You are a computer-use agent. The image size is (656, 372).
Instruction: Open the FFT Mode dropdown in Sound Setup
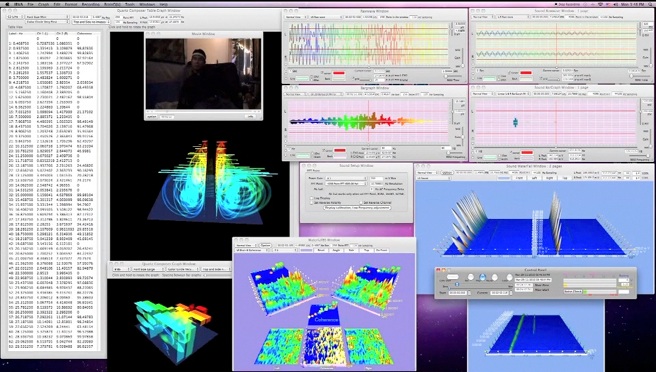tap(346, 184)
